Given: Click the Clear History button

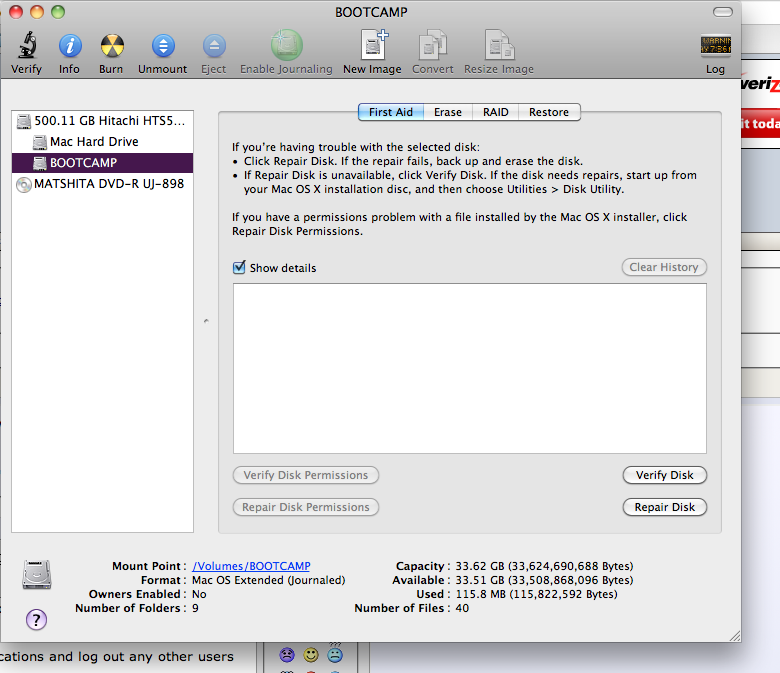Looking at the screenshot, I should pos(664,267).
